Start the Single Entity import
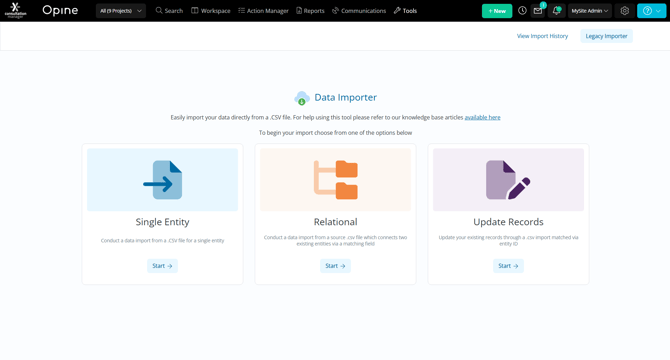Viewport: 670px width, 360px height. click(x=162, y=266)
